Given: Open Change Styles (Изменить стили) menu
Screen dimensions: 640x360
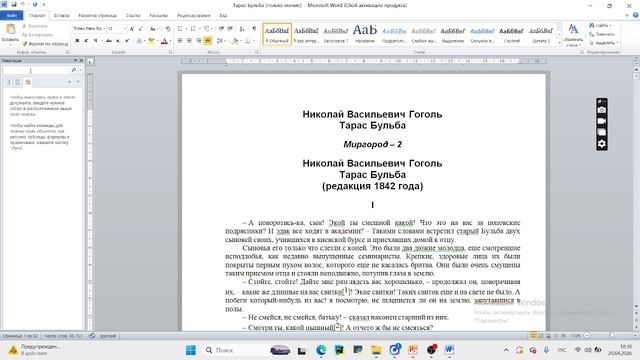Looking at the screenshot, I should click(x=573, y=35).
